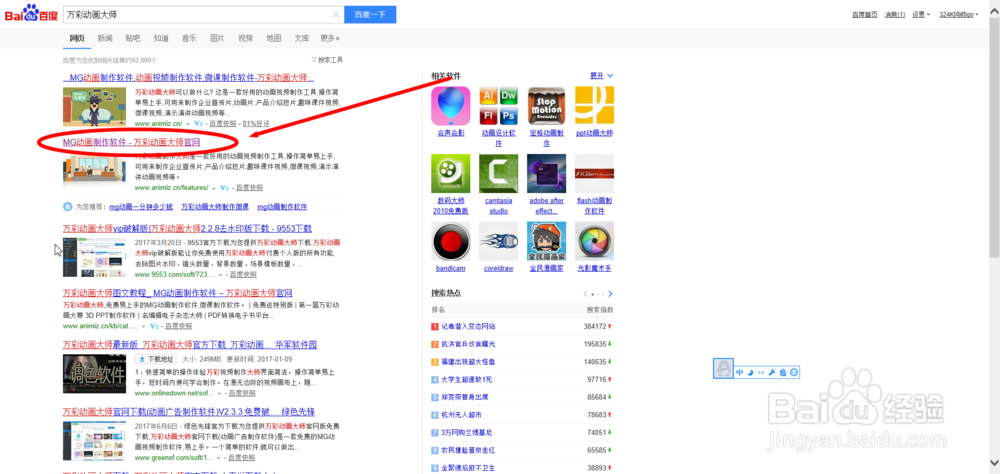
Task: Switch to the 知道 tab
Action: [x=161, y=38]
